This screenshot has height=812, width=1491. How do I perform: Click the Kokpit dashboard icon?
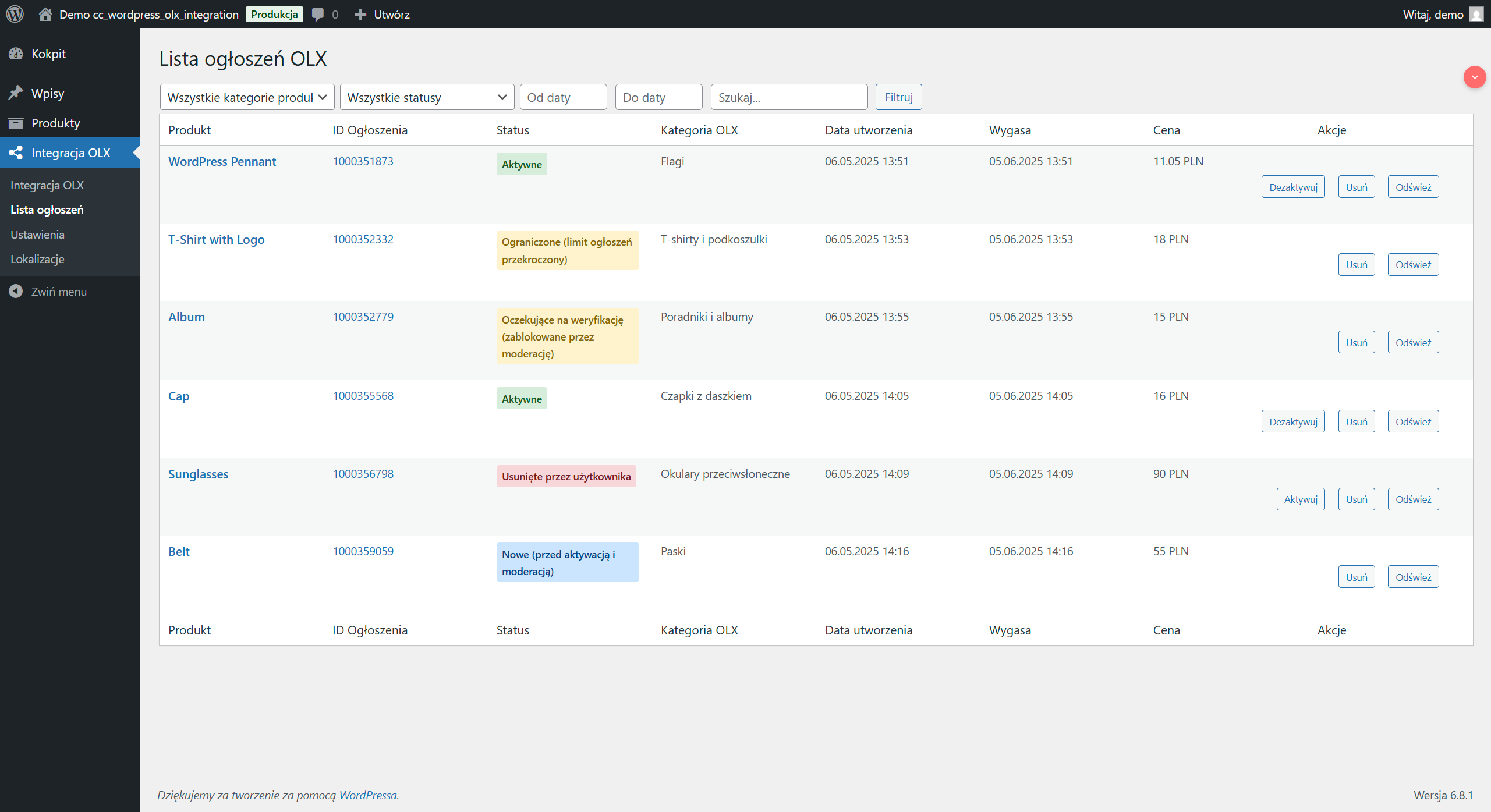pyautogui.click(x=16, y=54)
